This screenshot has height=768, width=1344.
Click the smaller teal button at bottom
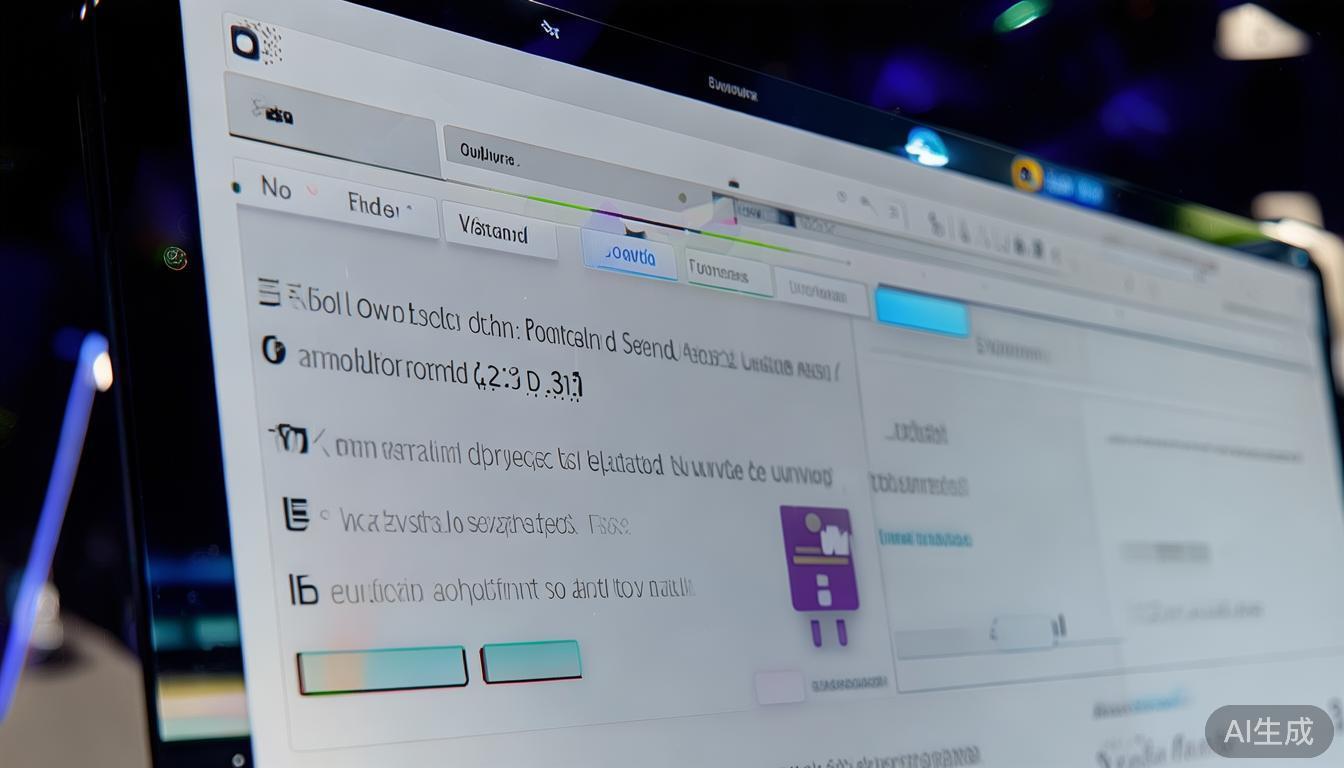pyautogui.click(x=531, y=661)
